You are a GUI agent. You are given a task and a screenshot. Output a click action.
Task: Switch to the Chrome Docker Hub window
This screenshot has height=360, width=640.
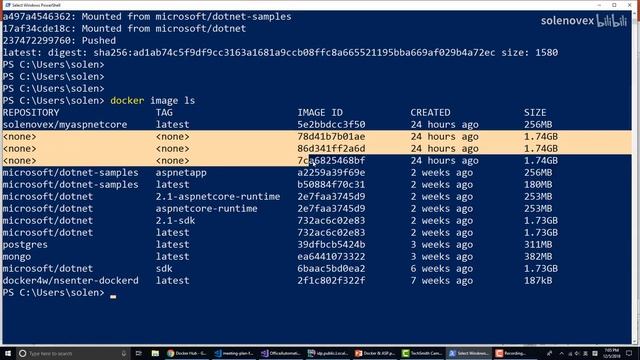(187, 353)
